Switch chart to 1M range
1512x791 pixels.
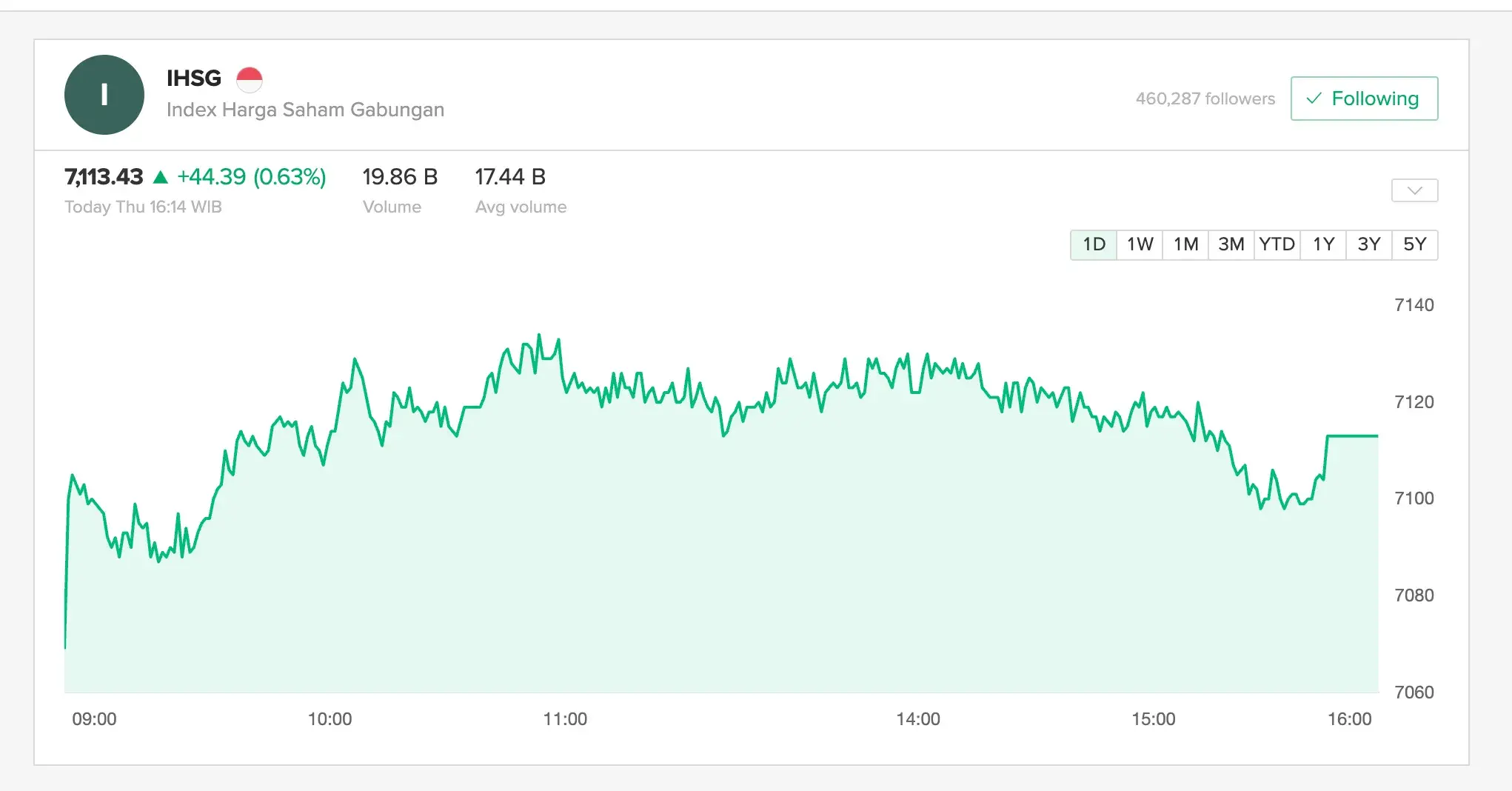(1185, 244)
